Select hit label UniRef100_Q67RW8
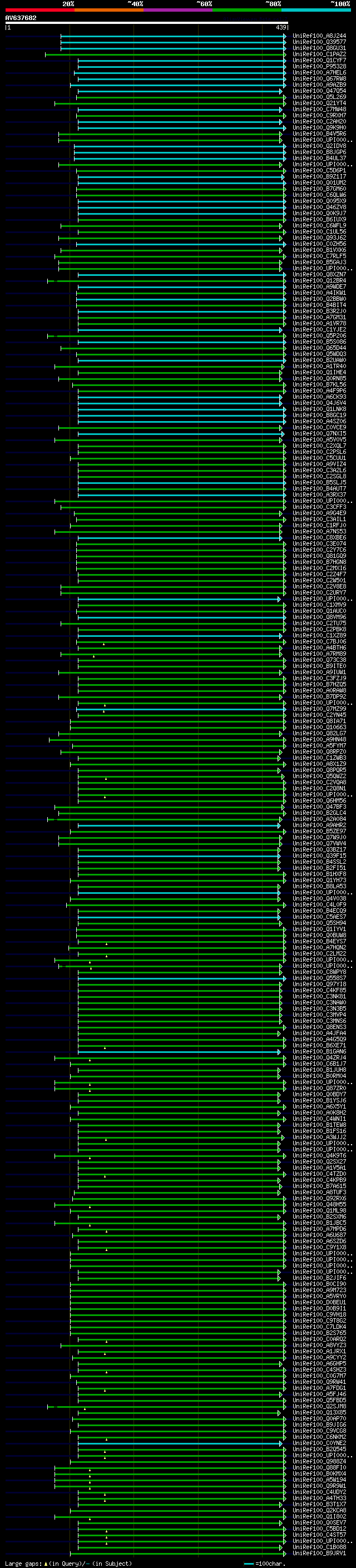 [319, 78]
